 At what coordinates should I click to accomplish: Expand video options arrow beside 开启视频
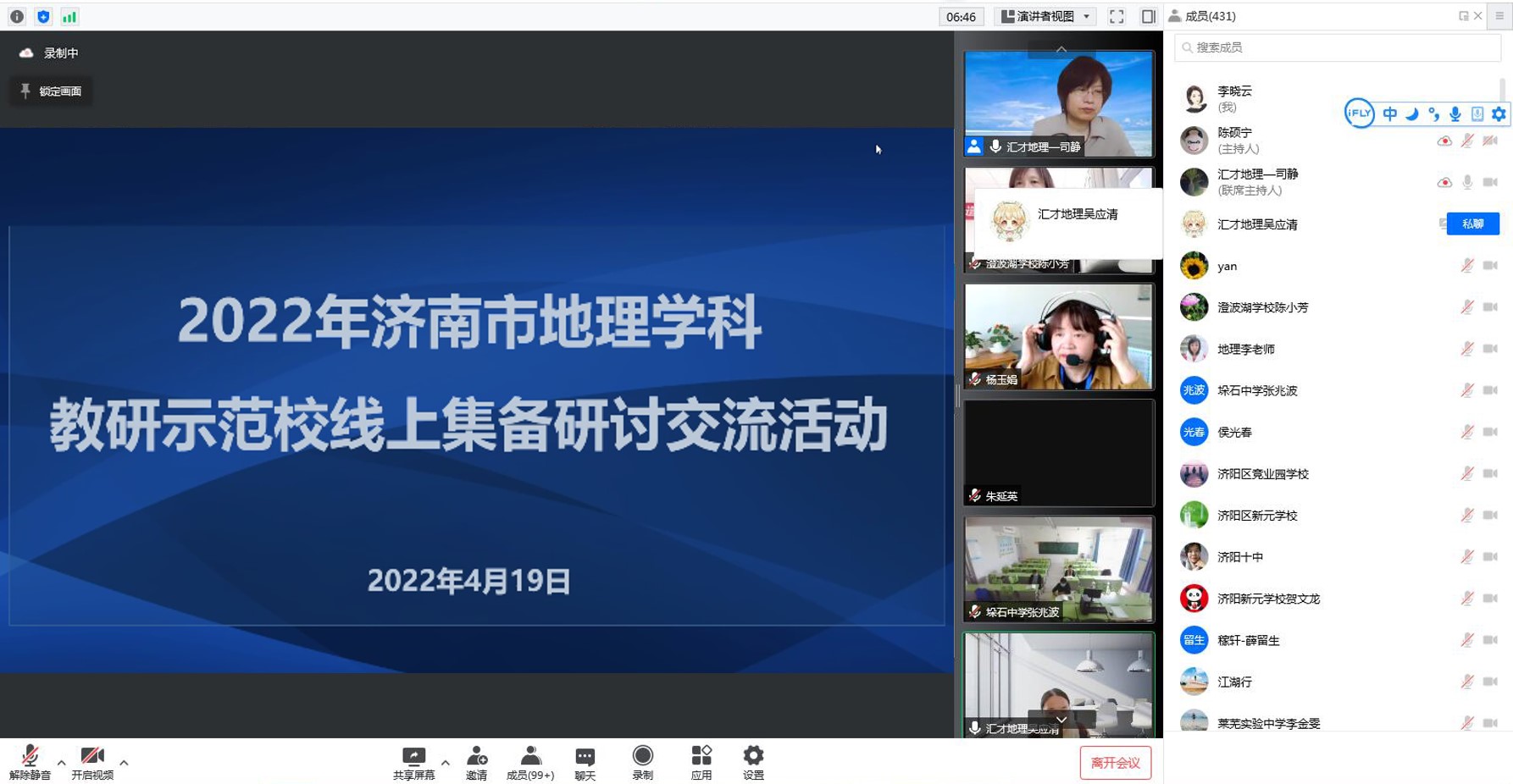click(125, 763)
